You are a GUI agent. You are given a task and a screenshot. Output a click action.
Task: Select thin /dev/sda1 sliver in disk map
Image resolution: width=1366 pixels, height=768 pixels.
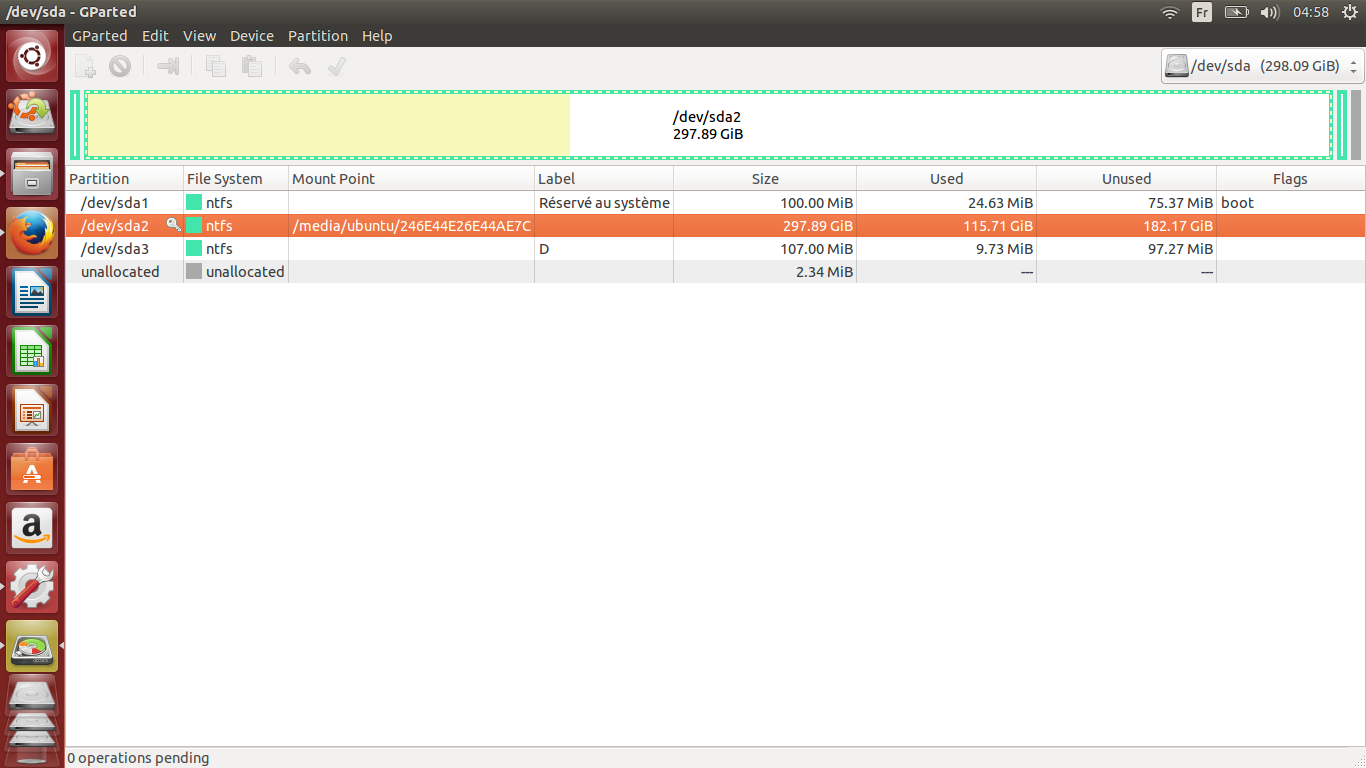(75, 125)
